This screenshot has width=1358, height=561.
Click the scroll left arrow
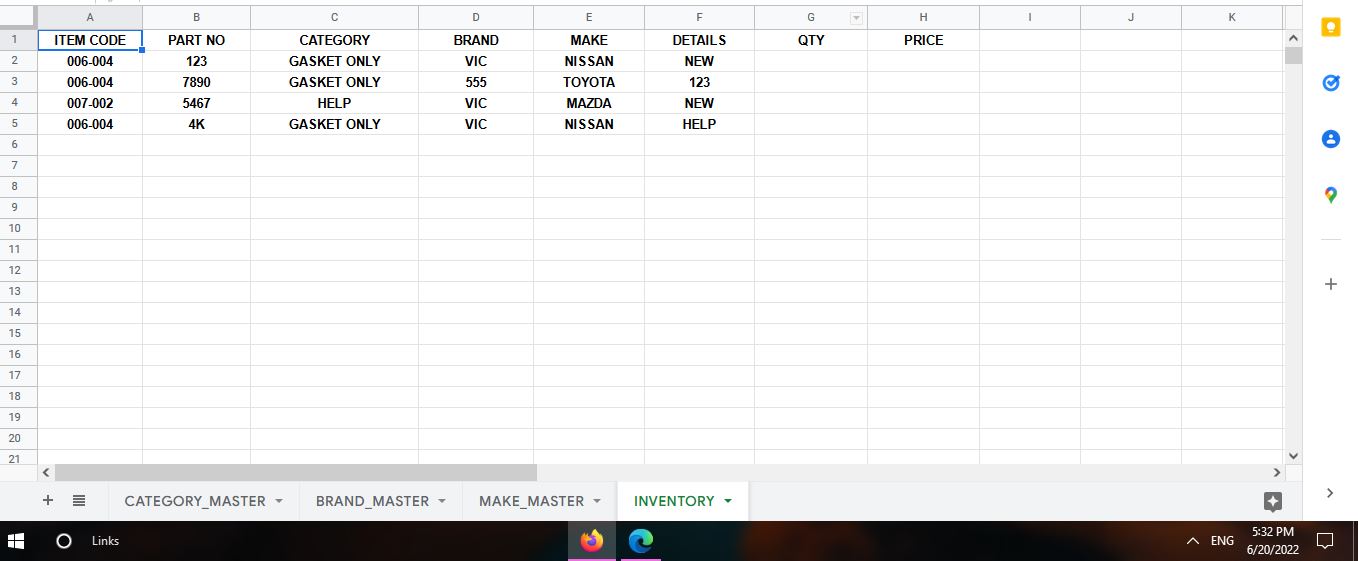pos(45,472)
